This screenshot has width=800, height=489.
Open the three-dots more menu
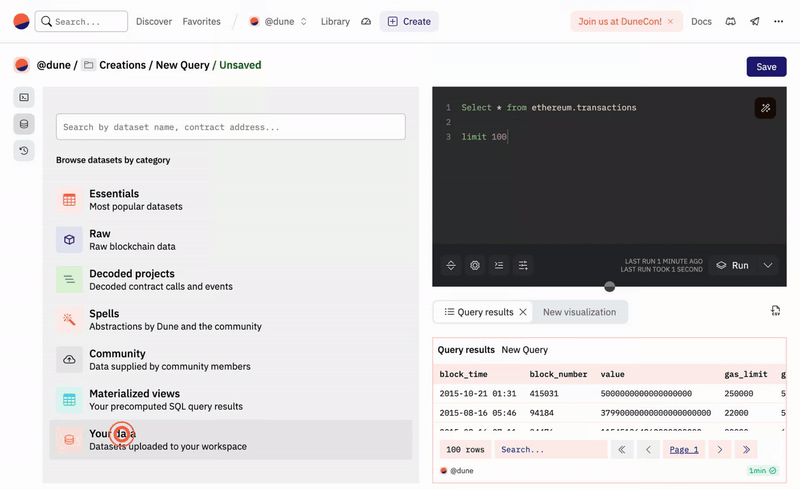779,21
